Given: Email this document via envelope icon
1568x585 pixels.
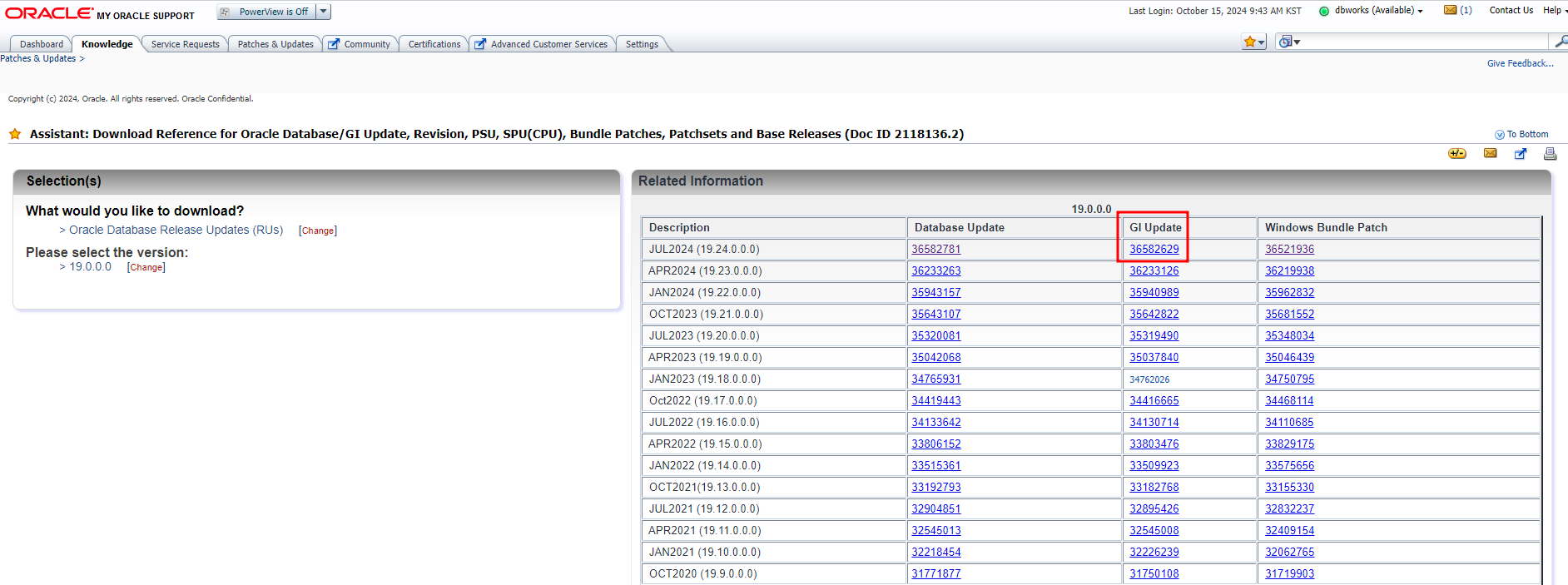Looking at the screenshot, I should coord(1491,153).
